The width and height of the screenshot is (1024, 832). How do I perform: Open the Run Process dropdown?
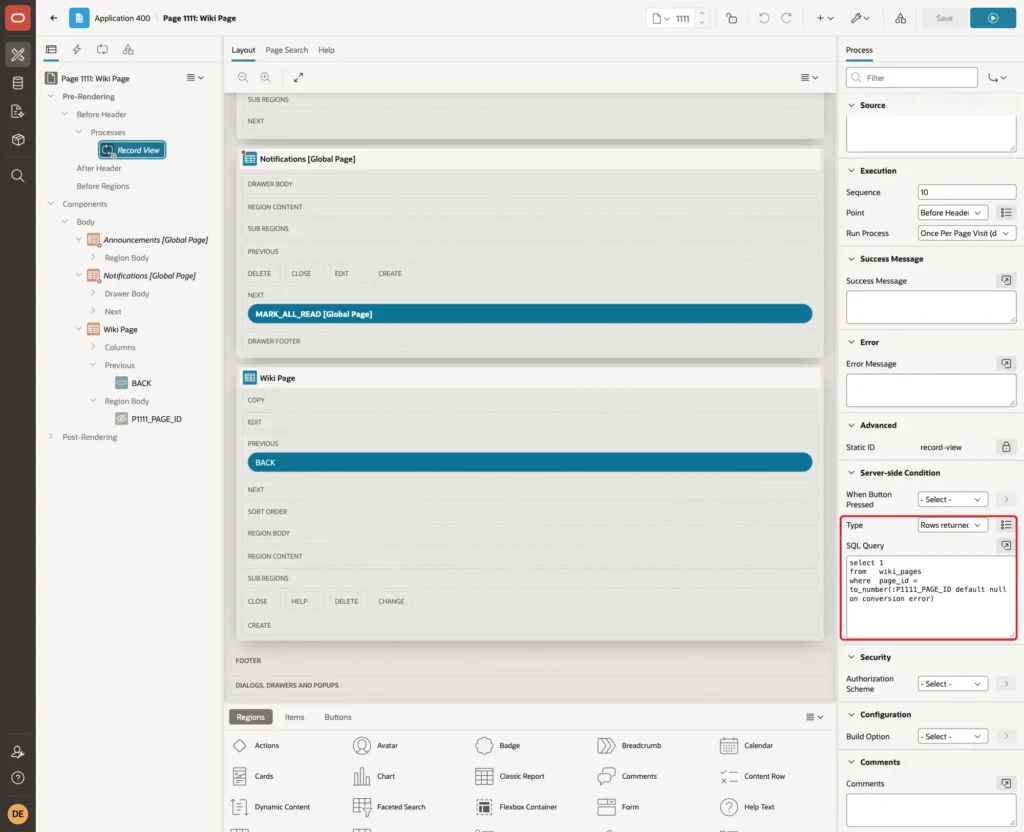coord(967,233)
